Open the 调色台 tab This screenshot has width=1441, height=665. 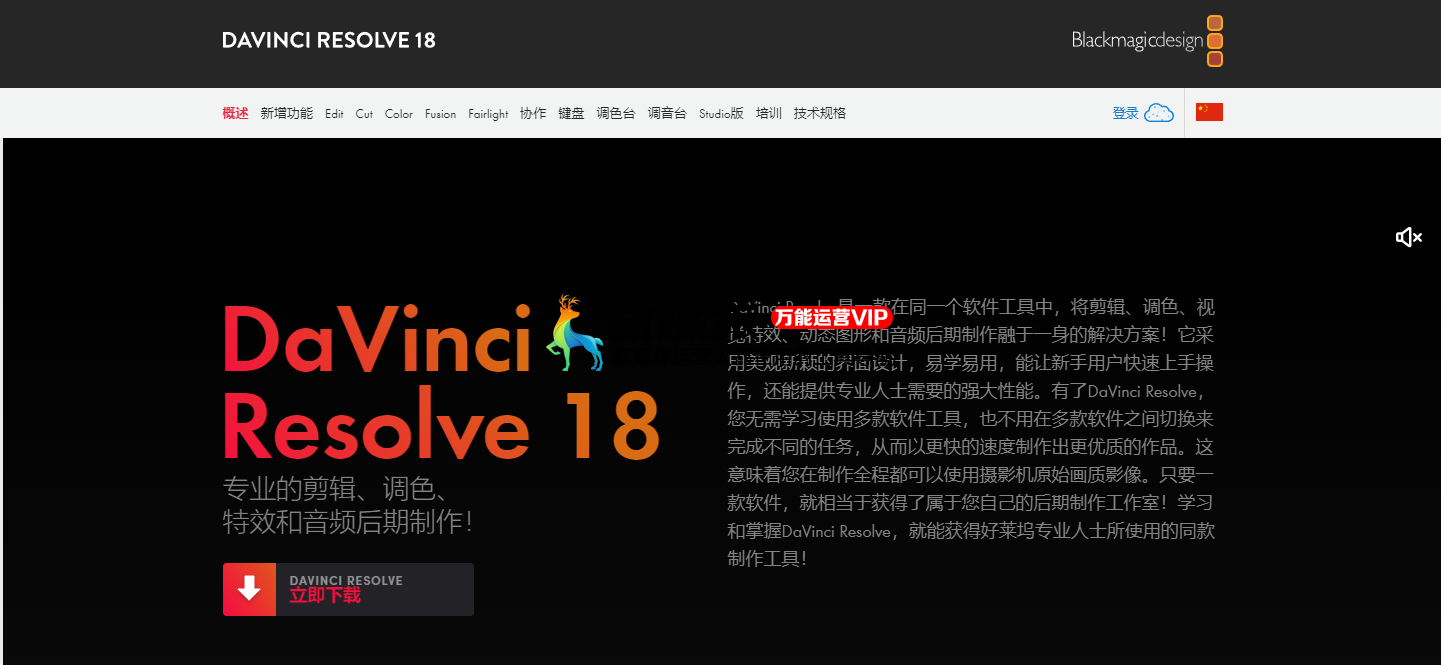(616, 113)
